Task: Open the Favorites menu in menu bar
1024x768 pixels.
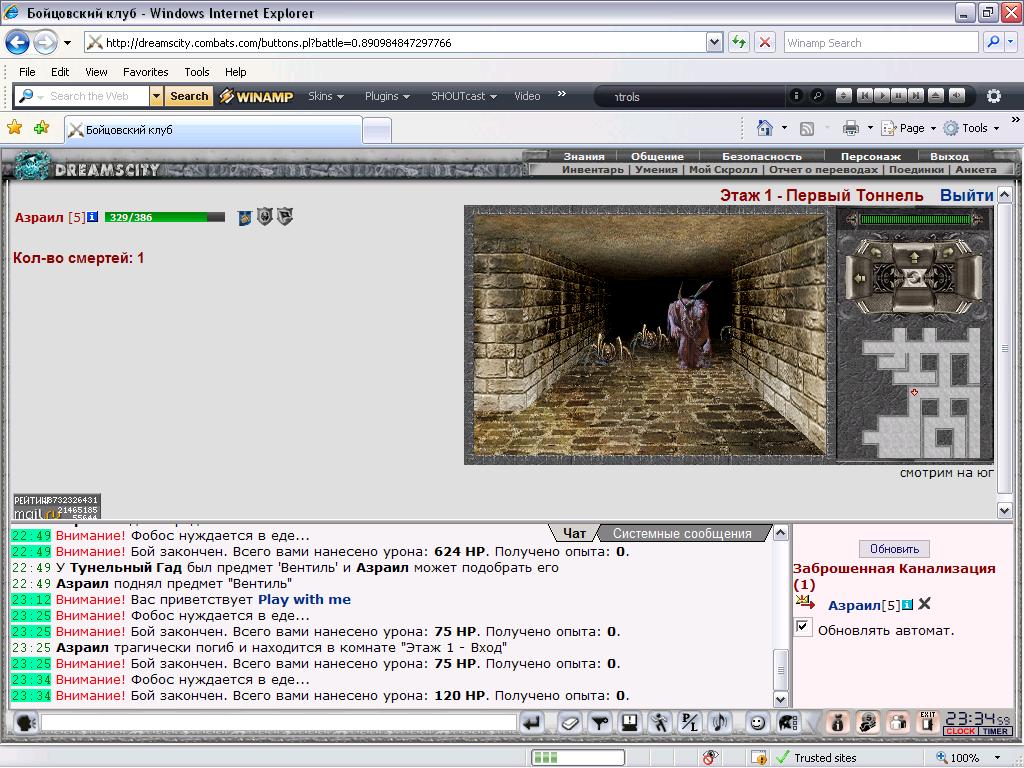Action: click(x=146, y=72)
